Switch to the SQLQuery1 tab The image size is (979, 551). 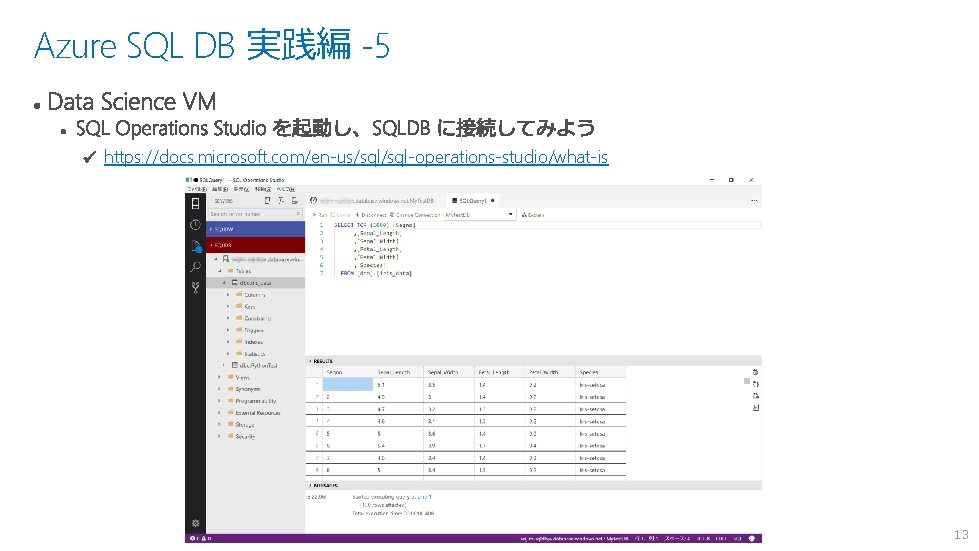point(473,201)
